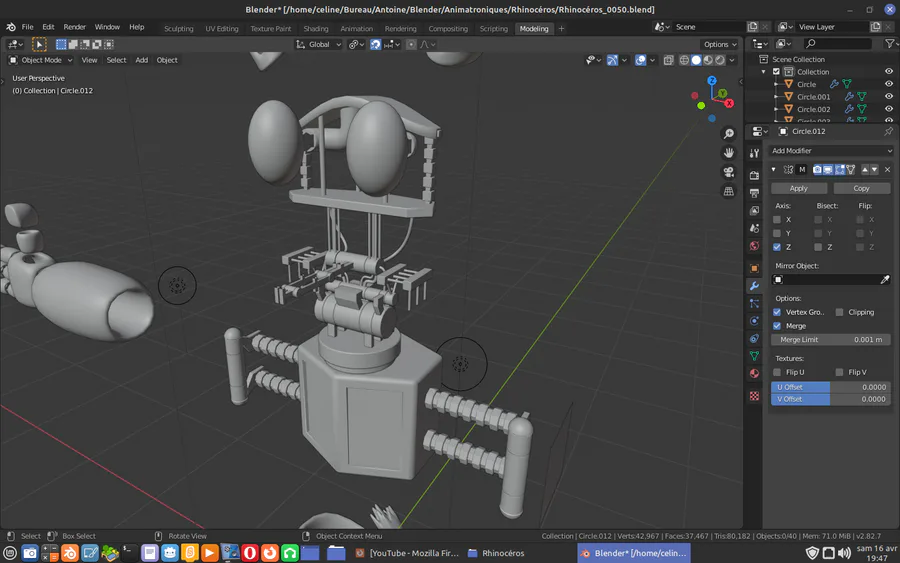
Task: Click Copy on the Mirror modifier
Action: click(x=861, y=188)
